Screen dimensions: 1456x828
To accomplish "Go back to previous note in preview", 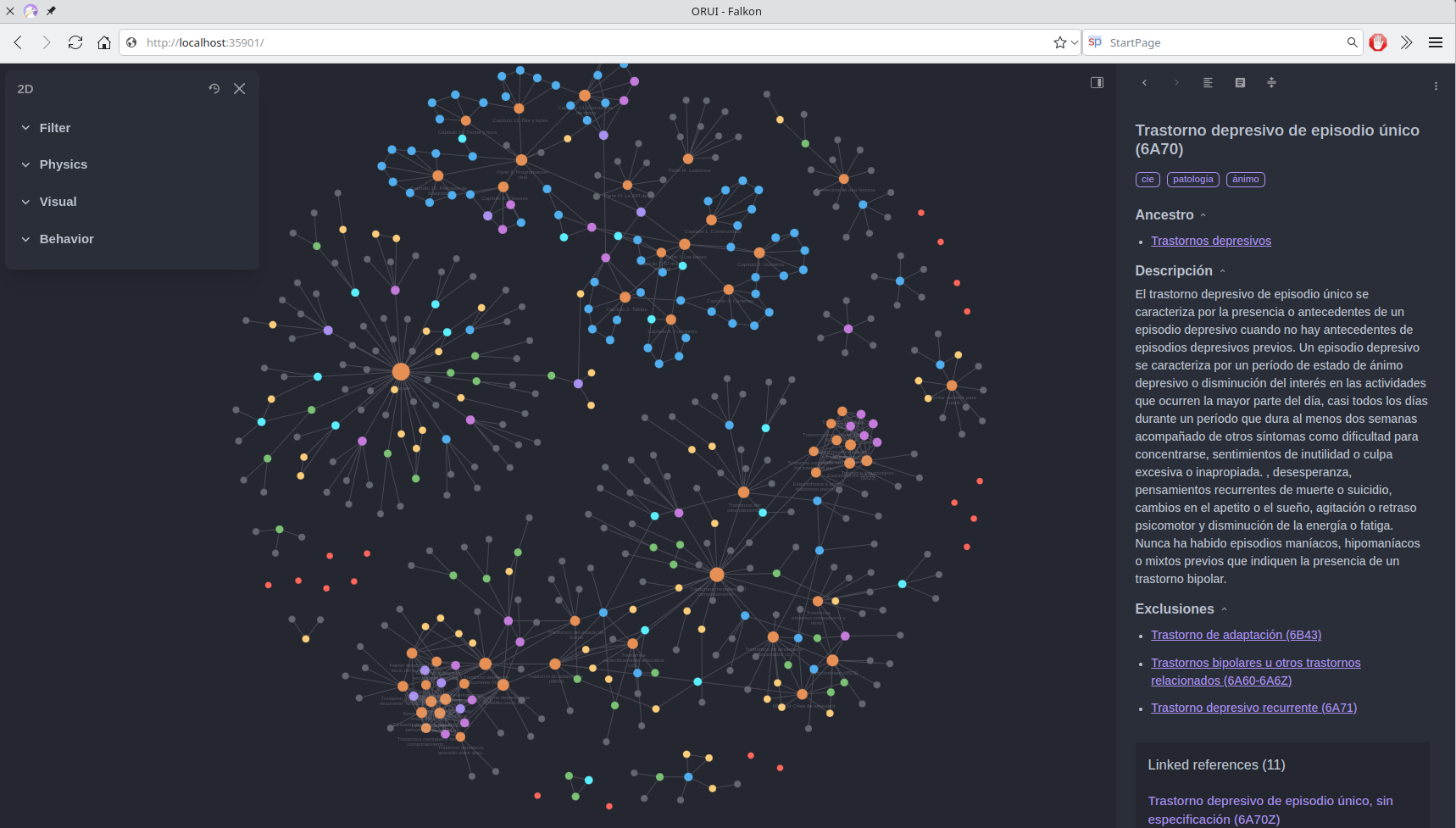I will click(1144, 83).
